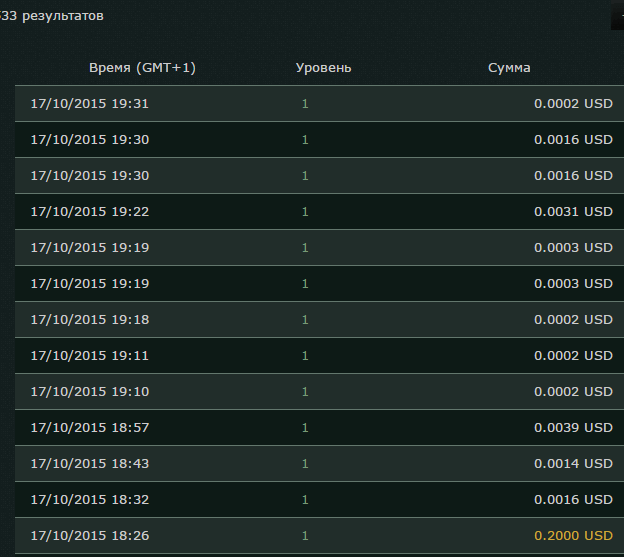Click the highlighted 0.2000 USD amount
Viewport: 624px width, 557px height.
[573, 536]
